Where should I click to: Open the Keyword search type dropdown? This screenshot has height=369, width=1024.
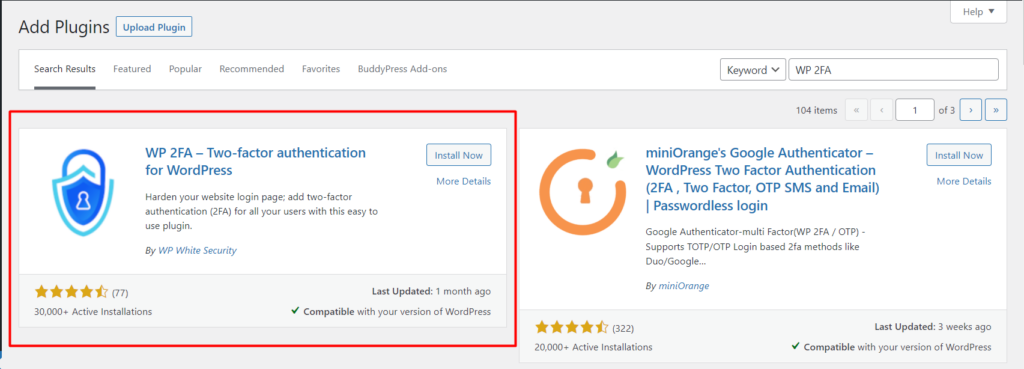pos(753,70)
